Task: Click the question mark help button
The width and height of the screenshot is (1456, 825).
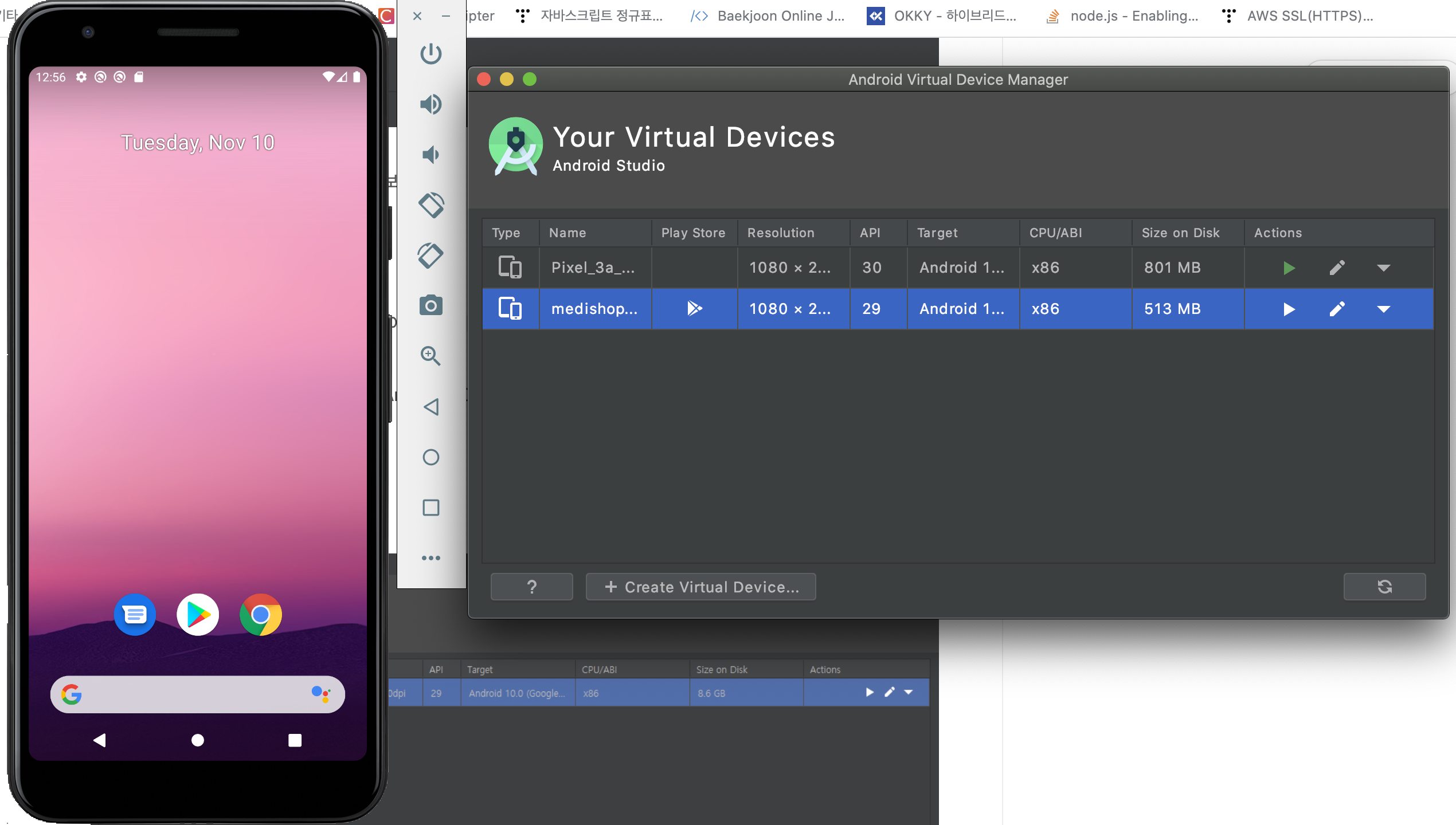Action: click(x=531, y=587)
